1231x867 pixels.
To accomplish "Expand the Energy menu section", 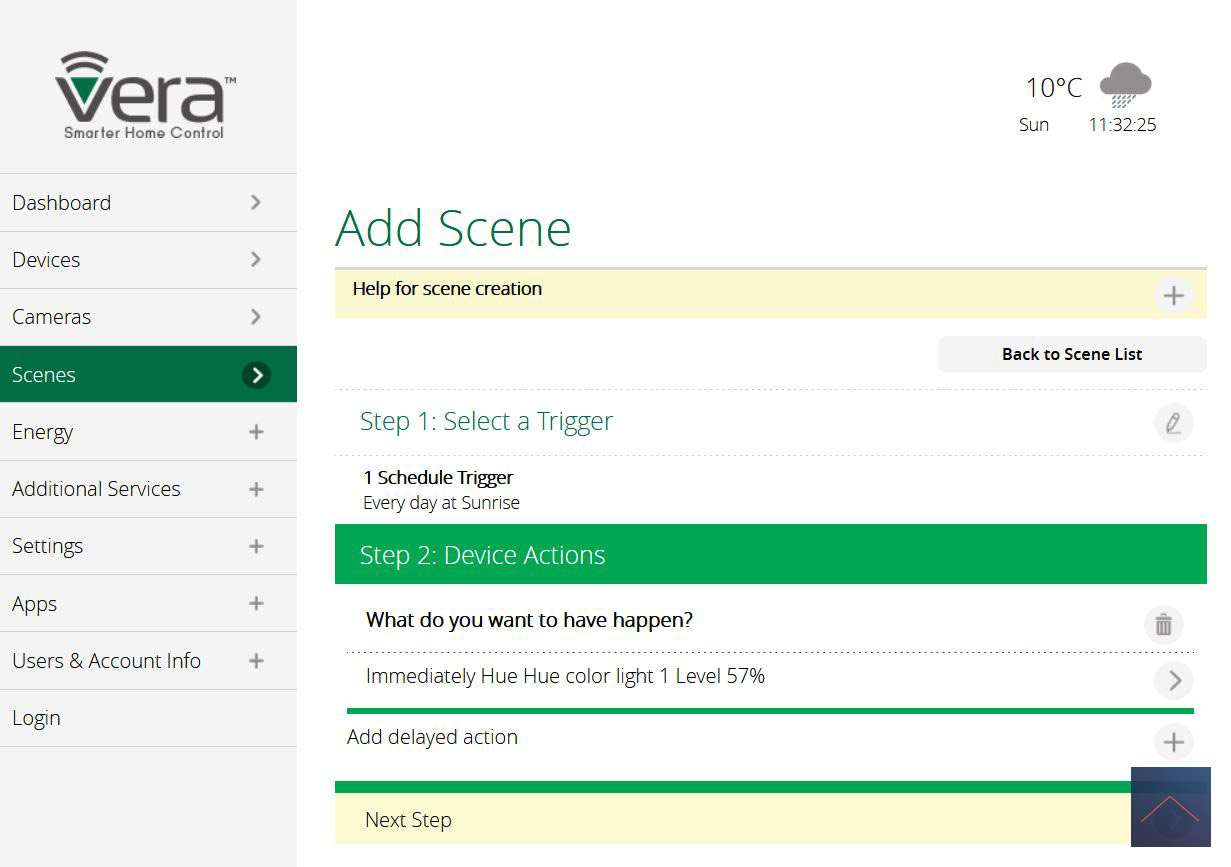I will pyautogui.click(x=256, y=432).
